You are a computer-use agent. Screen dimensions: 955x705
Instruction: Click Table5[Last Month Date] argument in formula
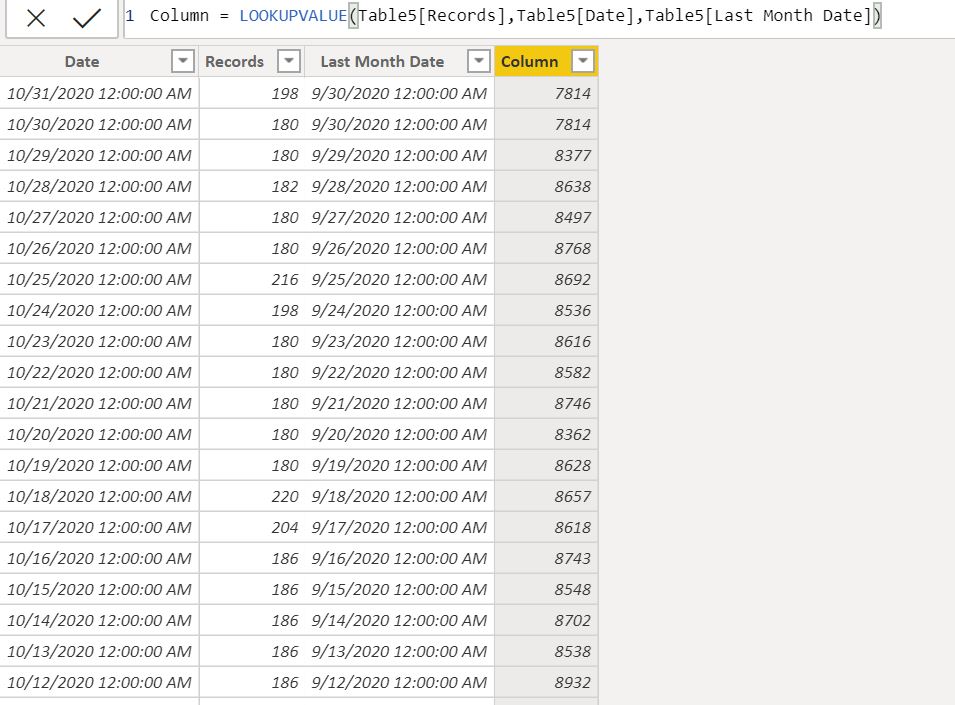pyautogui.click(x=758, y=15)
